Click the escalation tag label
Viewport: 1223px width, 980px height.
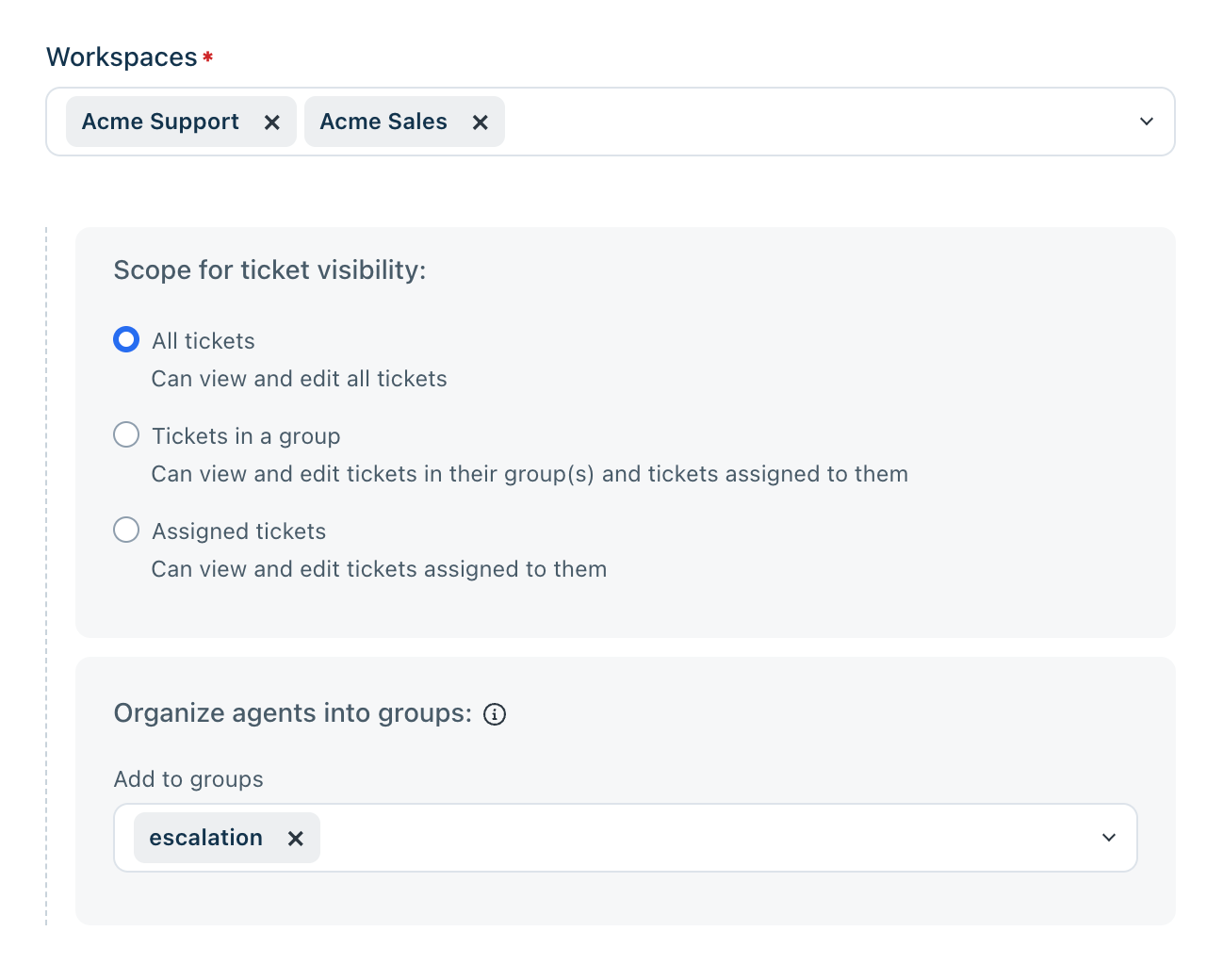[x=205, y=838]
